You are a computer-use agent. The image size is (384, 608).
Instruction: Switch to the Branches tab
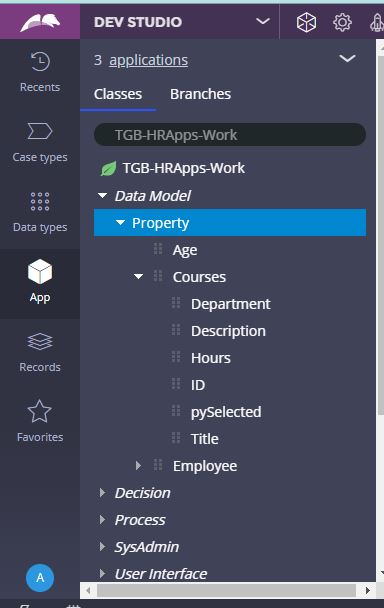tap(201, 94)
